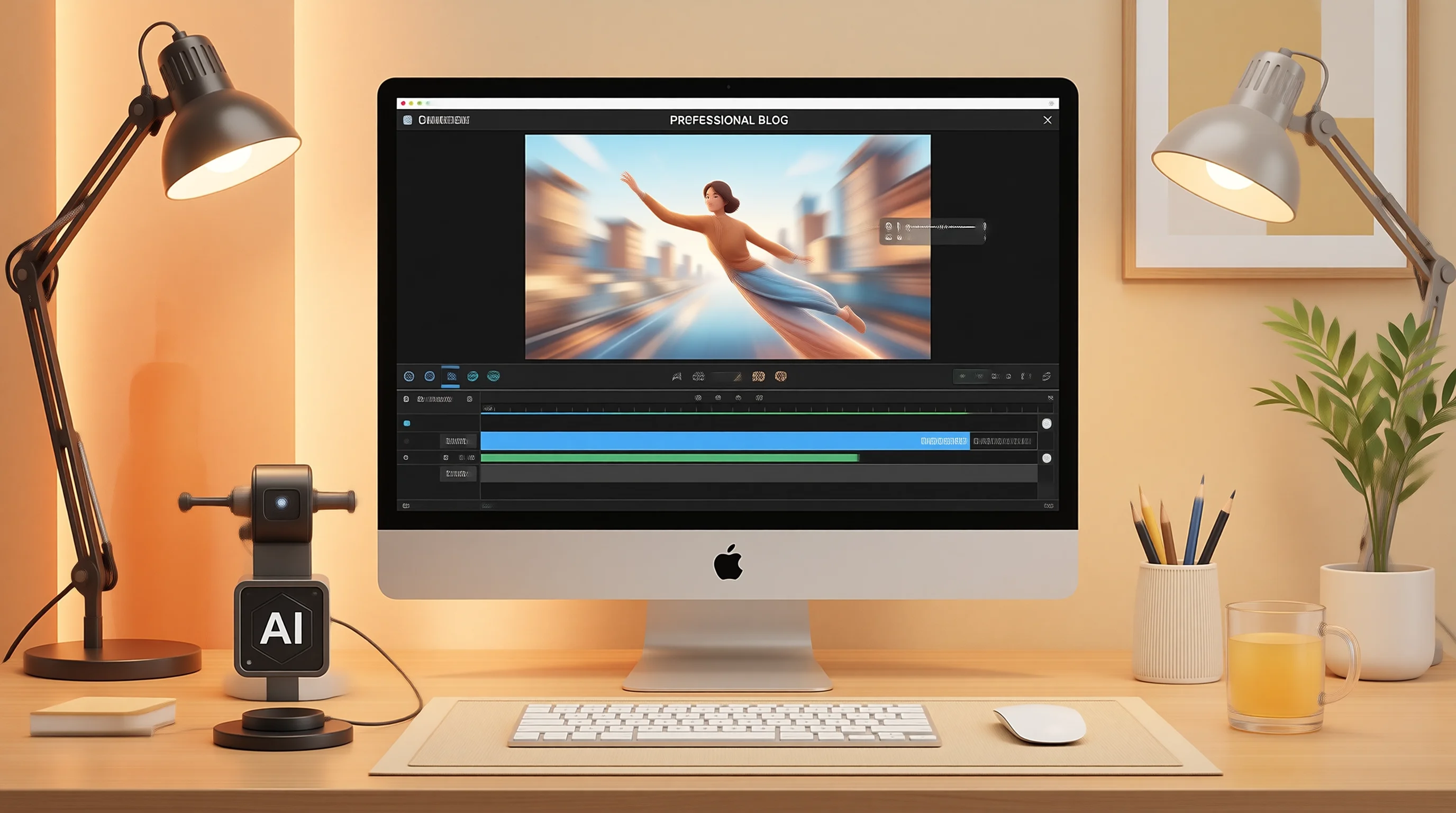1456x813 pixels.
Task: Click the orange square grid icon
Action: click(x=759, y=376)
